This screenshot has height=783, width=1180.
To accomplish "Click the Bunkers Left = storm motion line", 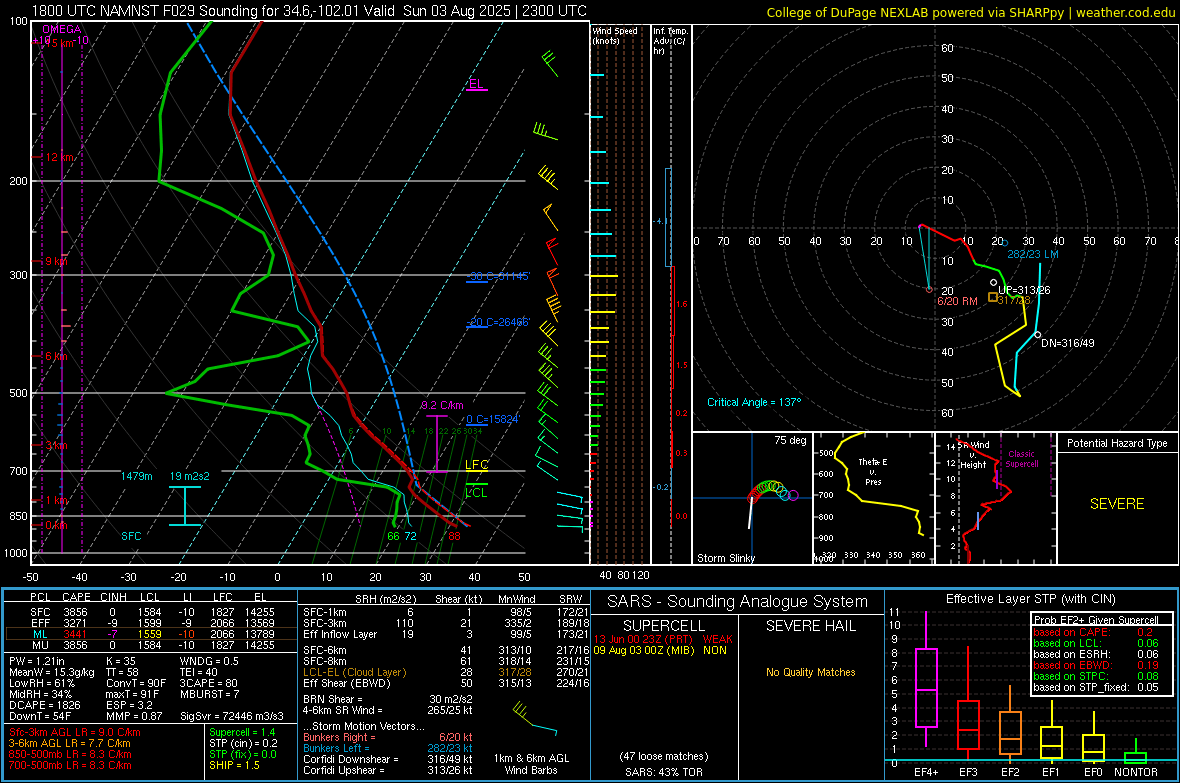I will pos(388,748).
